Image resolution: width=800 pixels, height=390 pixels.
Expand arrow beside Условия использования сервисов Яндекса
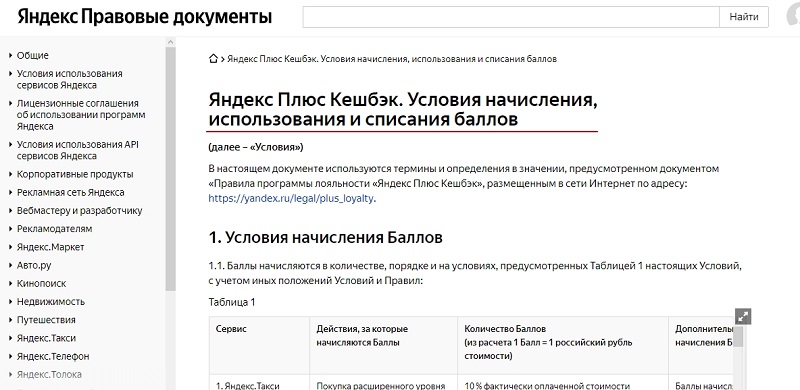point(10,74)
